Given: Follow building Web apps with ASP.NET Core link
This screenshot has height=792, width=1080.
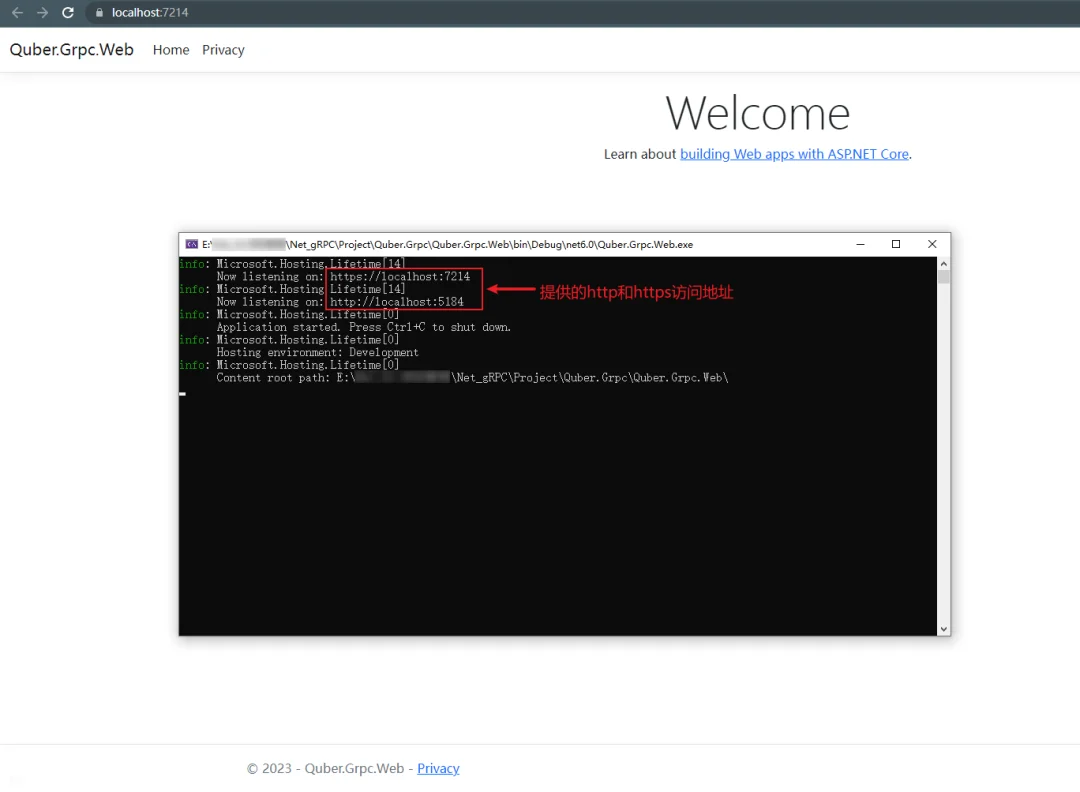Looking at the screenshot, I should coord(794,154).
